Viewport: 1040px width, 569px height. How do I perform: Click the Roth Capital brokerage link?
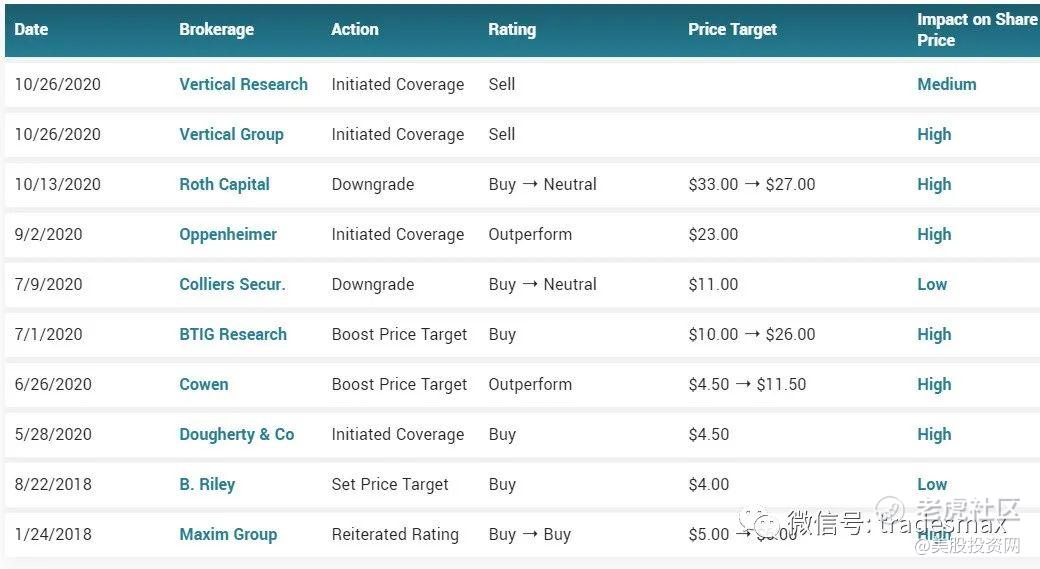[x=224, y=184]
